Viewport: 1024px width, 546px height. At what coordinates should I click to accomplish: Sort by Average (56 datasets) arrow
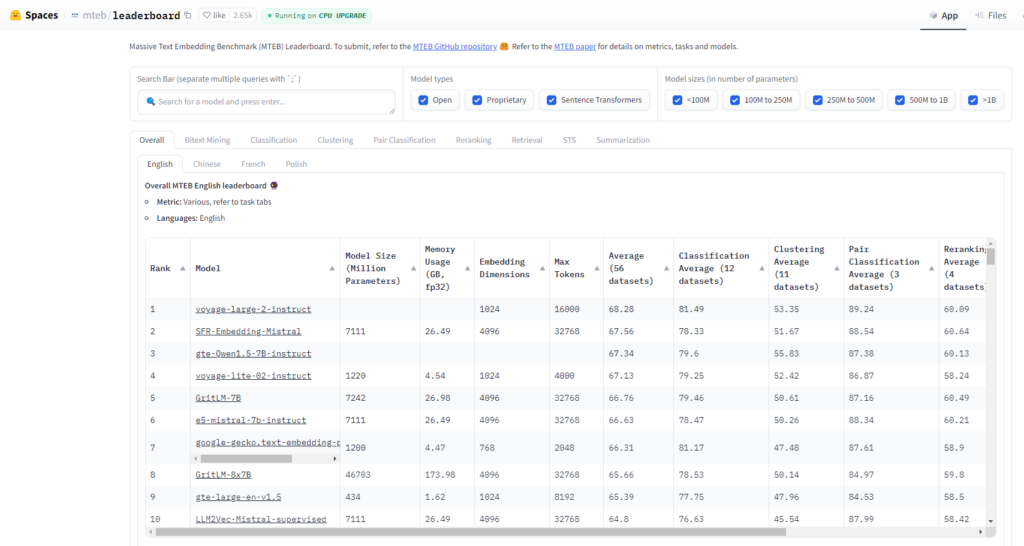(x=666, y=268)
